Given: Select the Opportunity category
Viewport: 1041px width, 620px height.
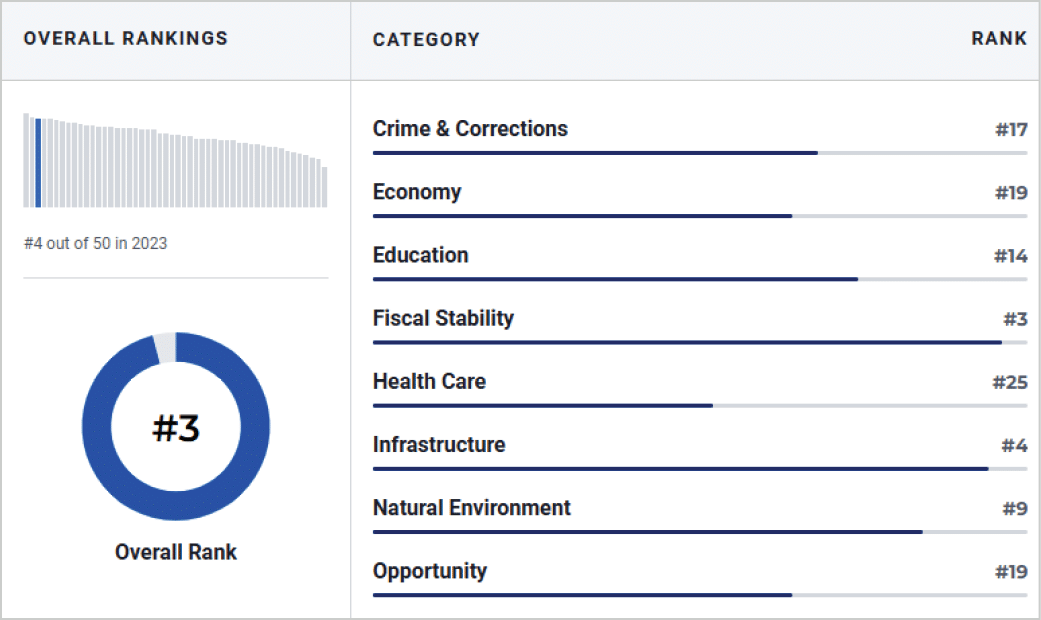Looking at the screenshot, I should coord(430,571).
